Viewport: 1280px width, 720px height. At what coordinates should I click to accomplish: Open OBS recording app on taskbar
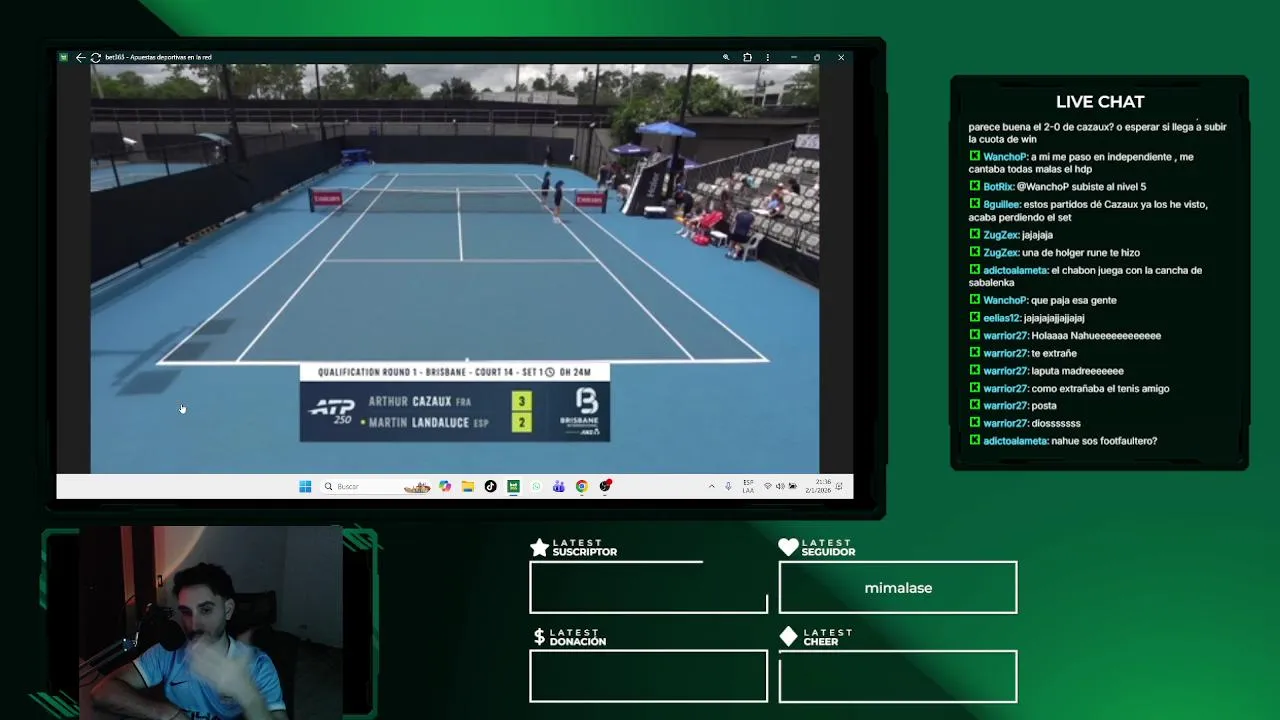(605, 486)
